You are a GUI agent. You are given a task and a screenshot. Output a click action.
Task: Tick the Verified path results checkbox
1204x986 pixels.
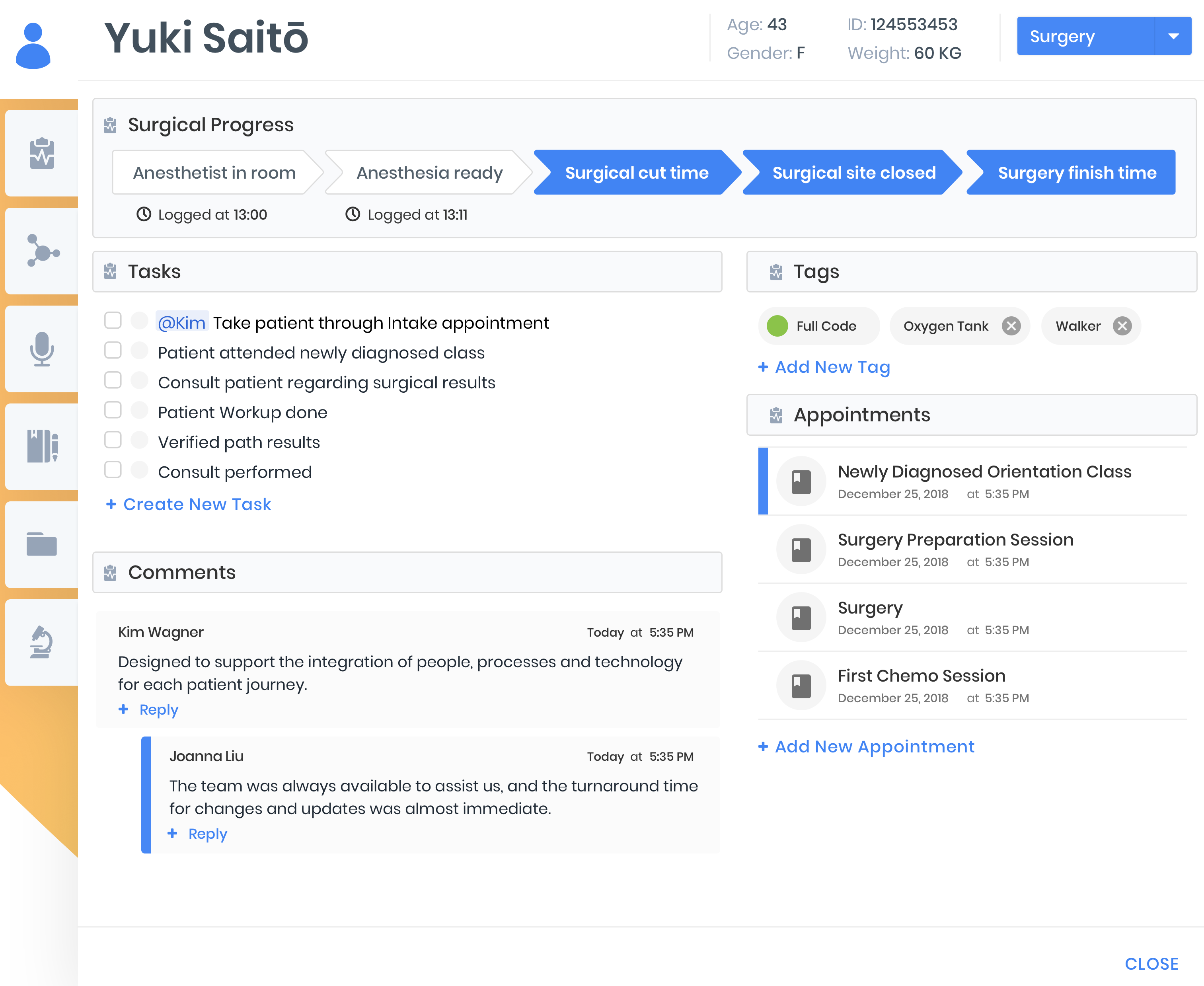click(x=113, y=440)
